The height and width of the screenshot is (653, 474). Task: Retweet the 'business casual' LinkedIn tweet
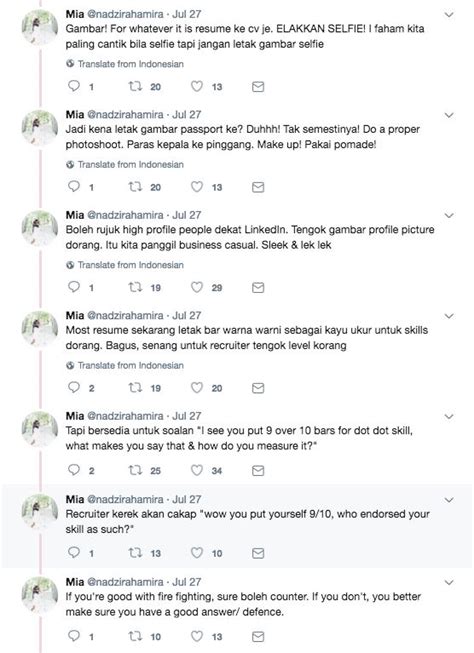135,287
